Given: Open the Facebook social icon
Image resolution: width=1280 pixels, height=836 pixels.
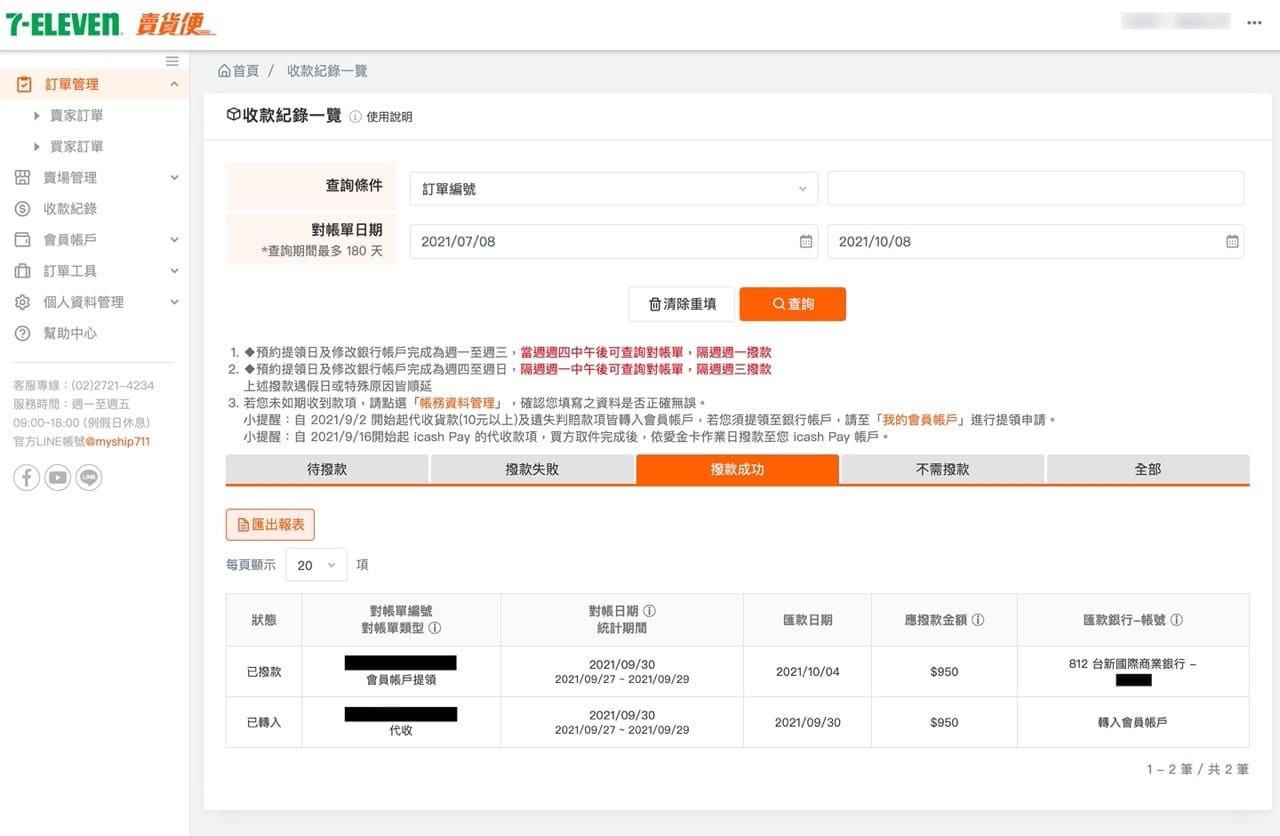Looking at the screenshot, I should point(26,478).
